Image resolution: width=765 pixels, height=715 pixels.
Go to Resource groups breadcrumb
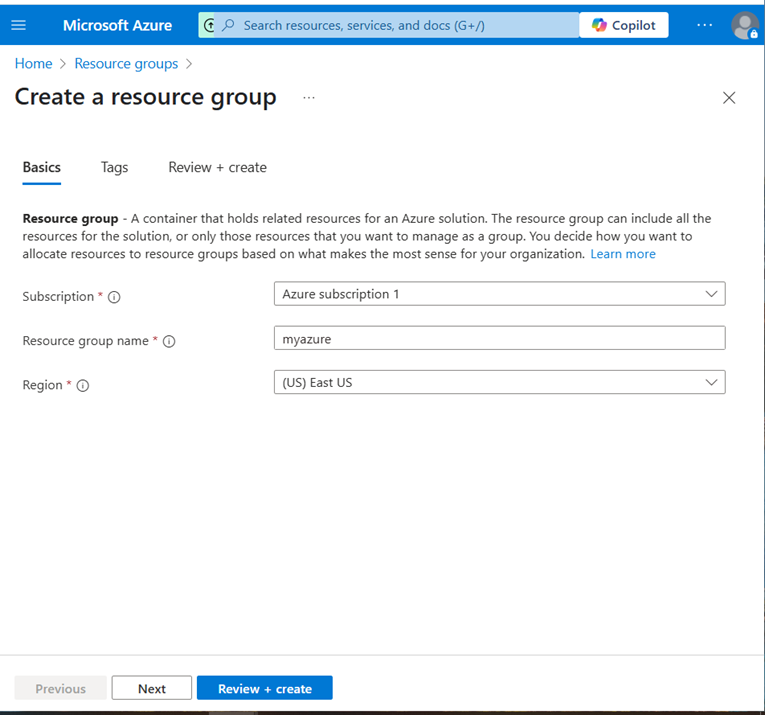[126, 63]
